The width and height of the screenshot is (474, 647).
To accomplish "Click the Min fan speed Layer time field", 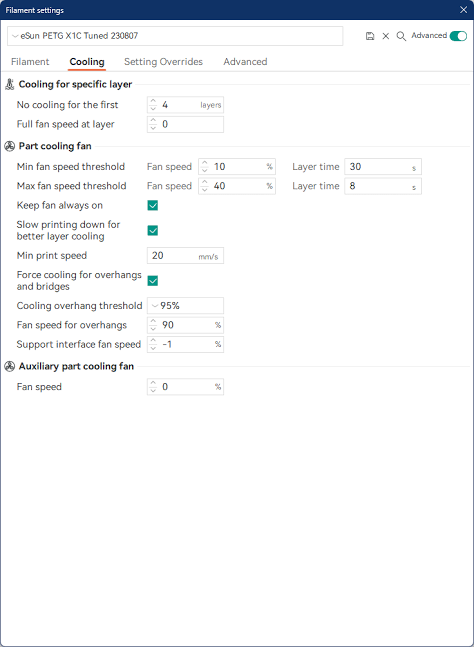I will [x=383, y=167].
